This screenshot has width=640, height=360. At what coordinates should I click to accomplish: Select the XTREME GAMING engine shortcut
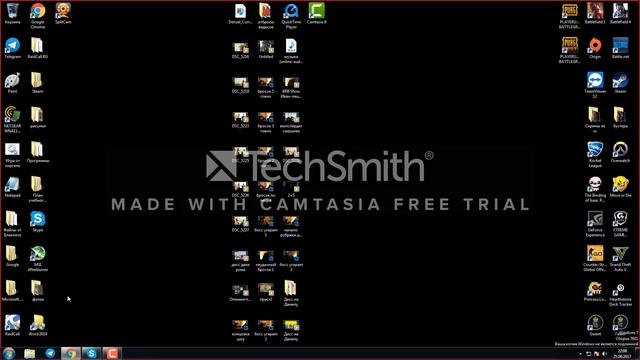pyautogui.click(x=620, y=224)
